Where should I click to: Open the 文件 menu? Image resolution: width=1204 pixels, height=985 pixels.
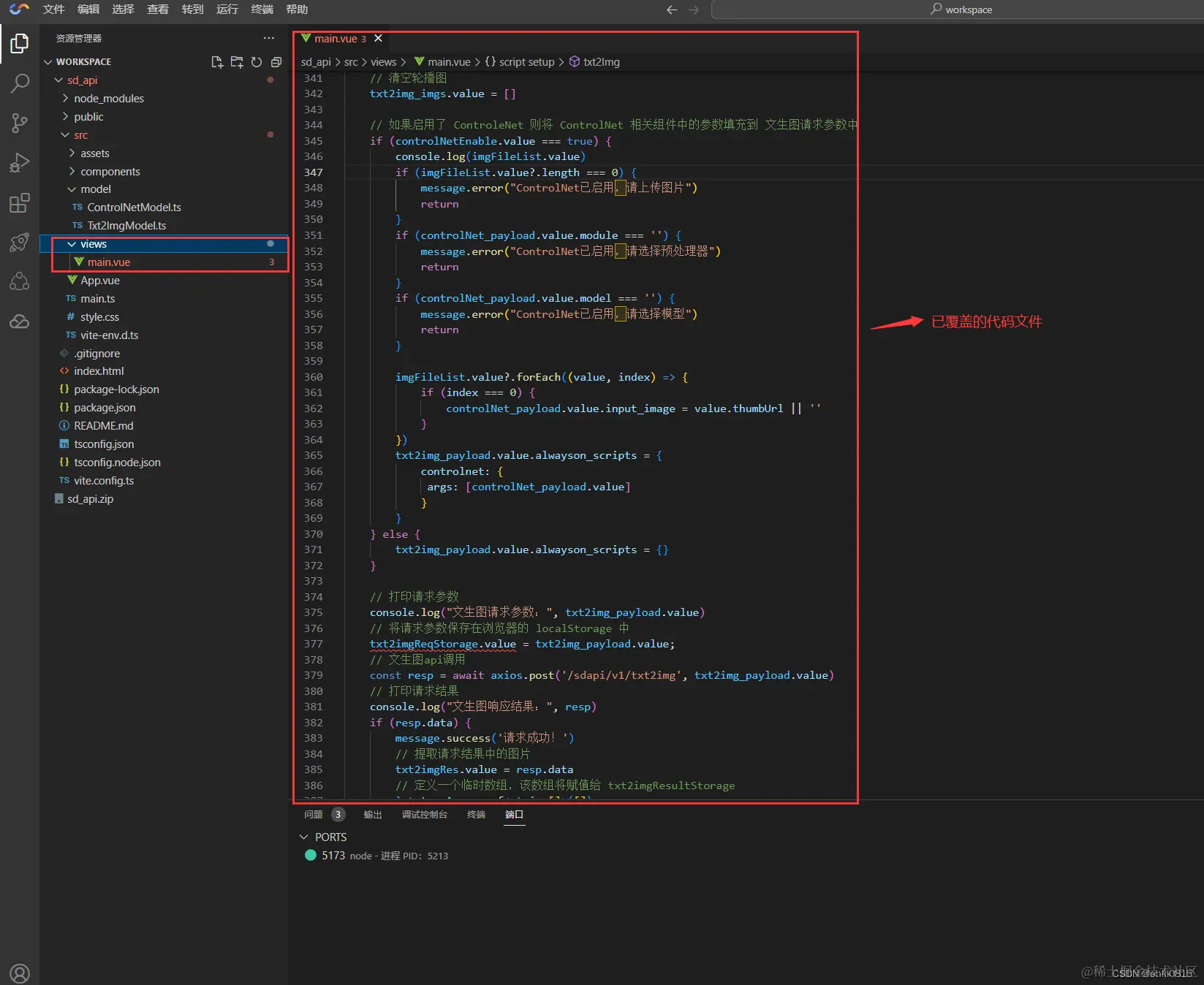tap(54, 9)
